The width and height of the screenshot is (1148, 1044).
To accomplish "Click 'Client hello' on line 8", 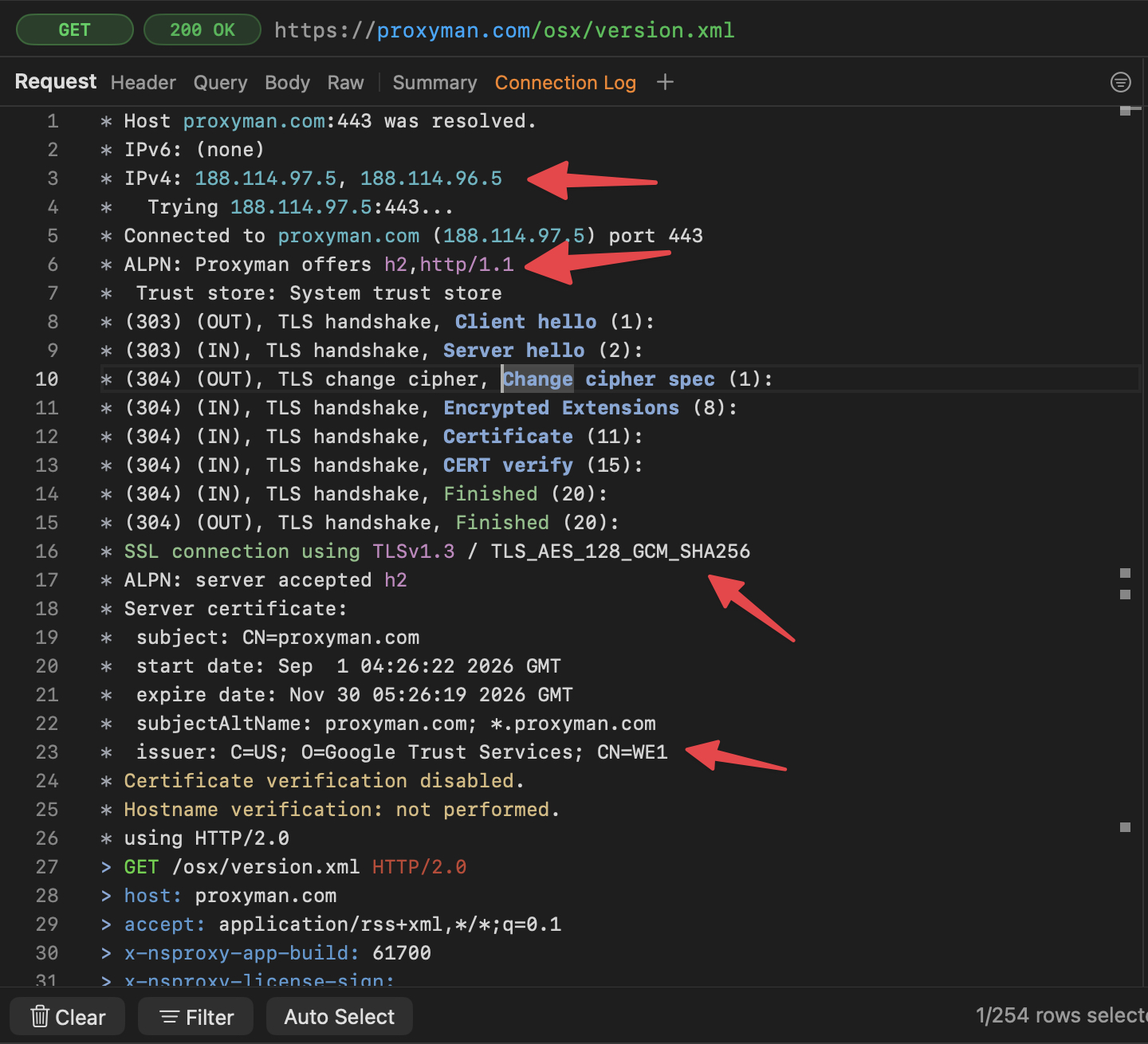I will coord(525,322).
